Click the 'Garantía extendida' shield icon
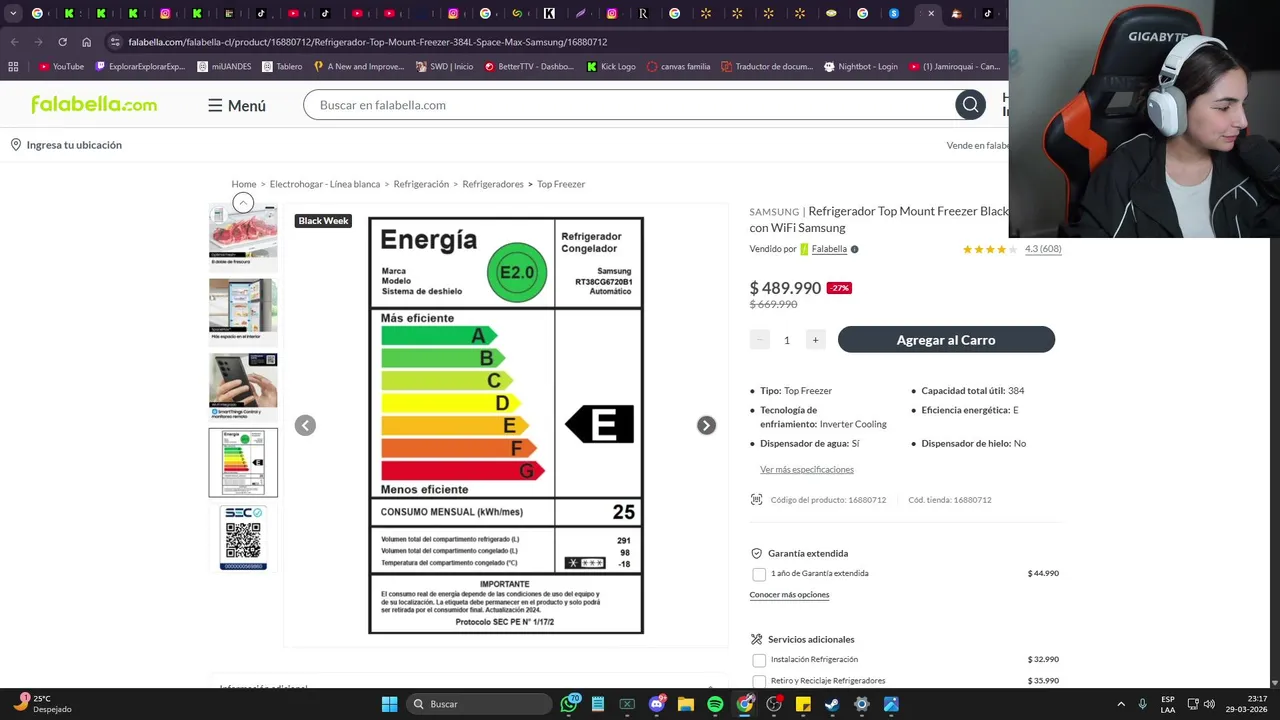 point(757,553)
